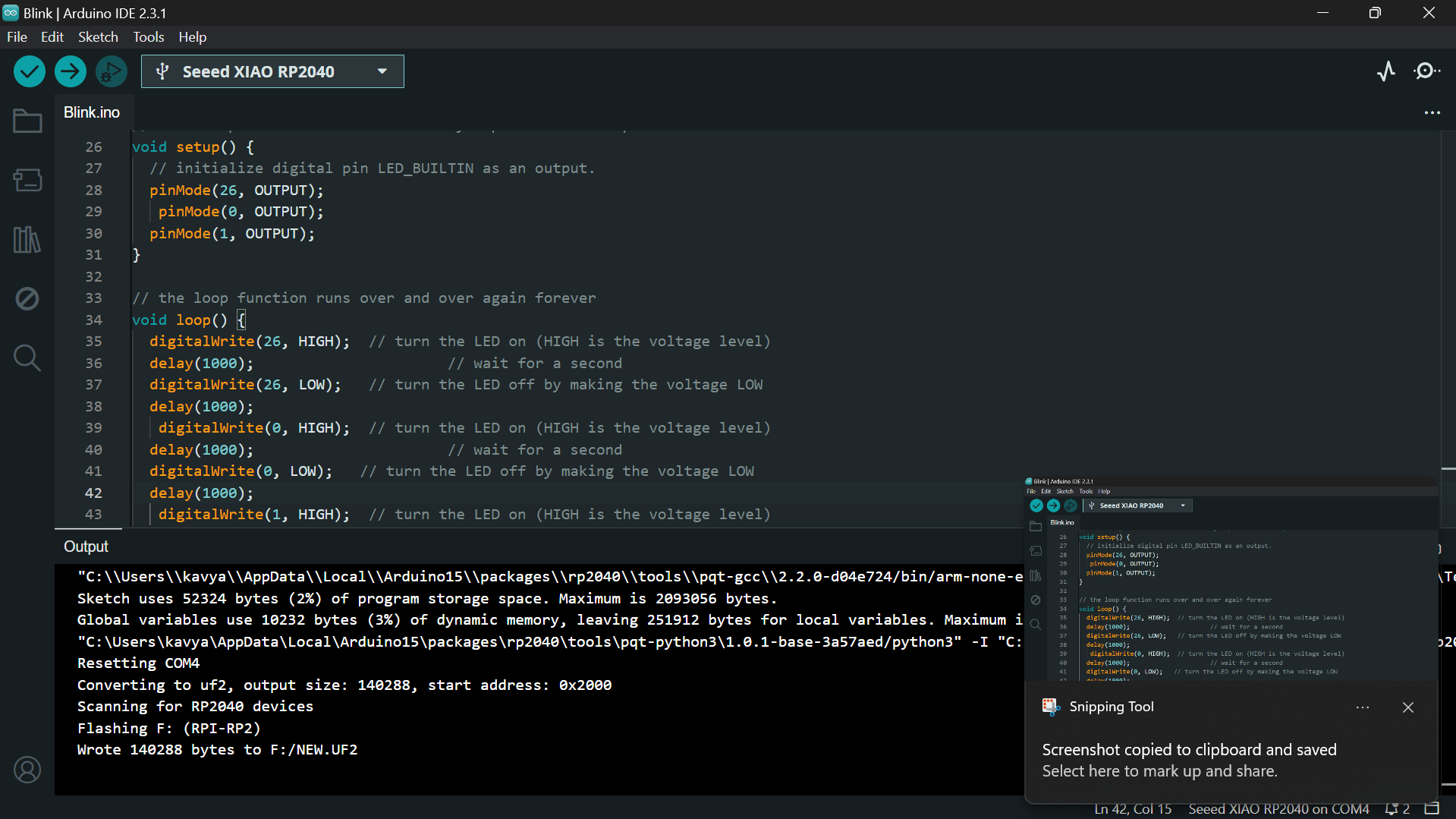Open the Tools menu
This screenshot has width=1456, height=819.
coord(149,36)
